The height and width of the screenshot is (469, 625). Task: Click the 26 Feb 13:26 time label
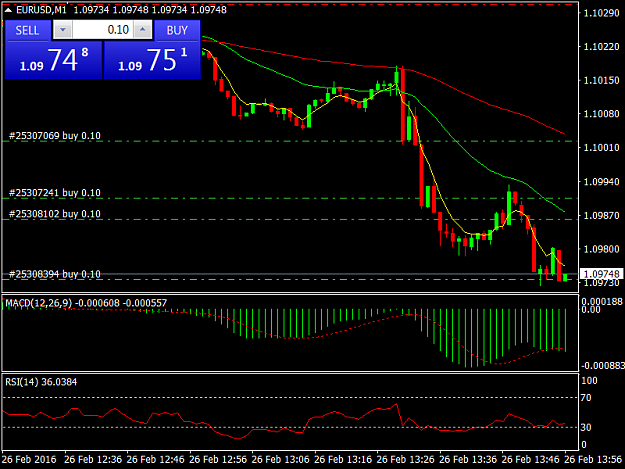pos(405,459)
